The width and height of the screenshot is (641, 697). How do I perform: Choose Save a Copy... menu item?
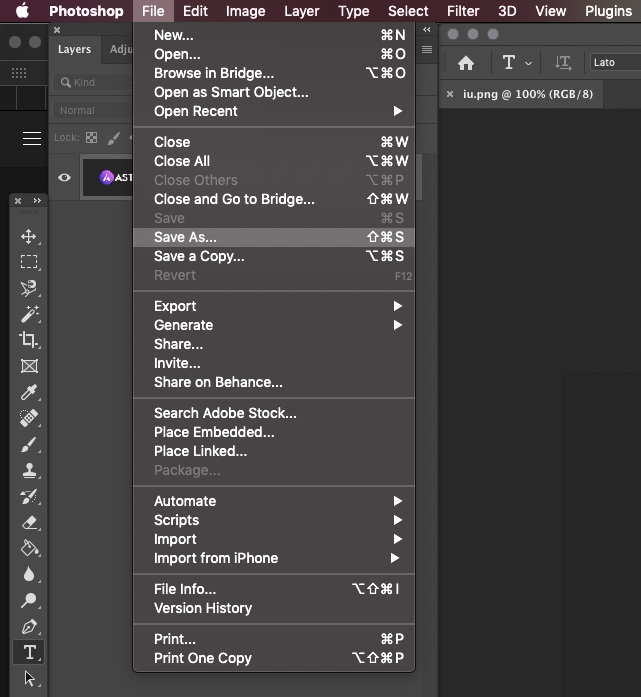274,256
